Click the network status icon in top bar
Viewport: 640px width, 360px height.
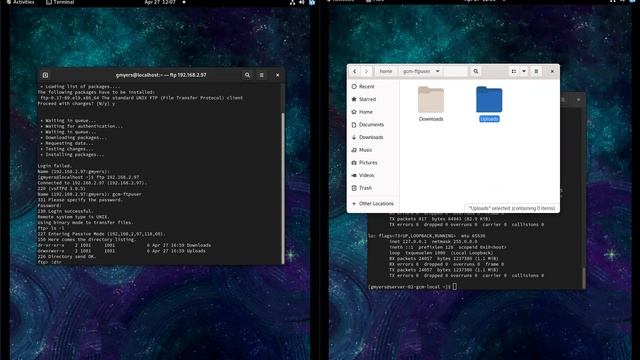(292, 2)
